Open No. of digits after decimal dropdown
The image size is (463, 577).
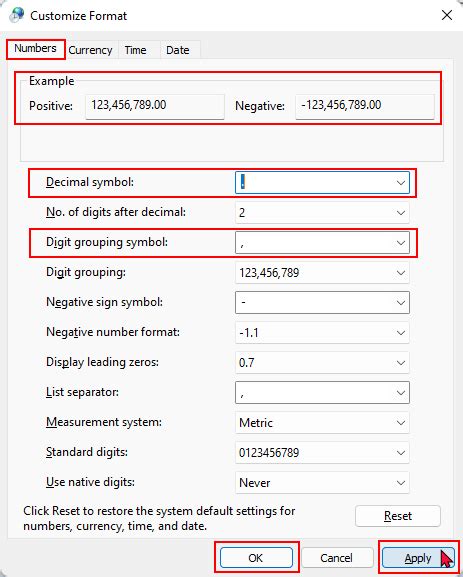322,213
